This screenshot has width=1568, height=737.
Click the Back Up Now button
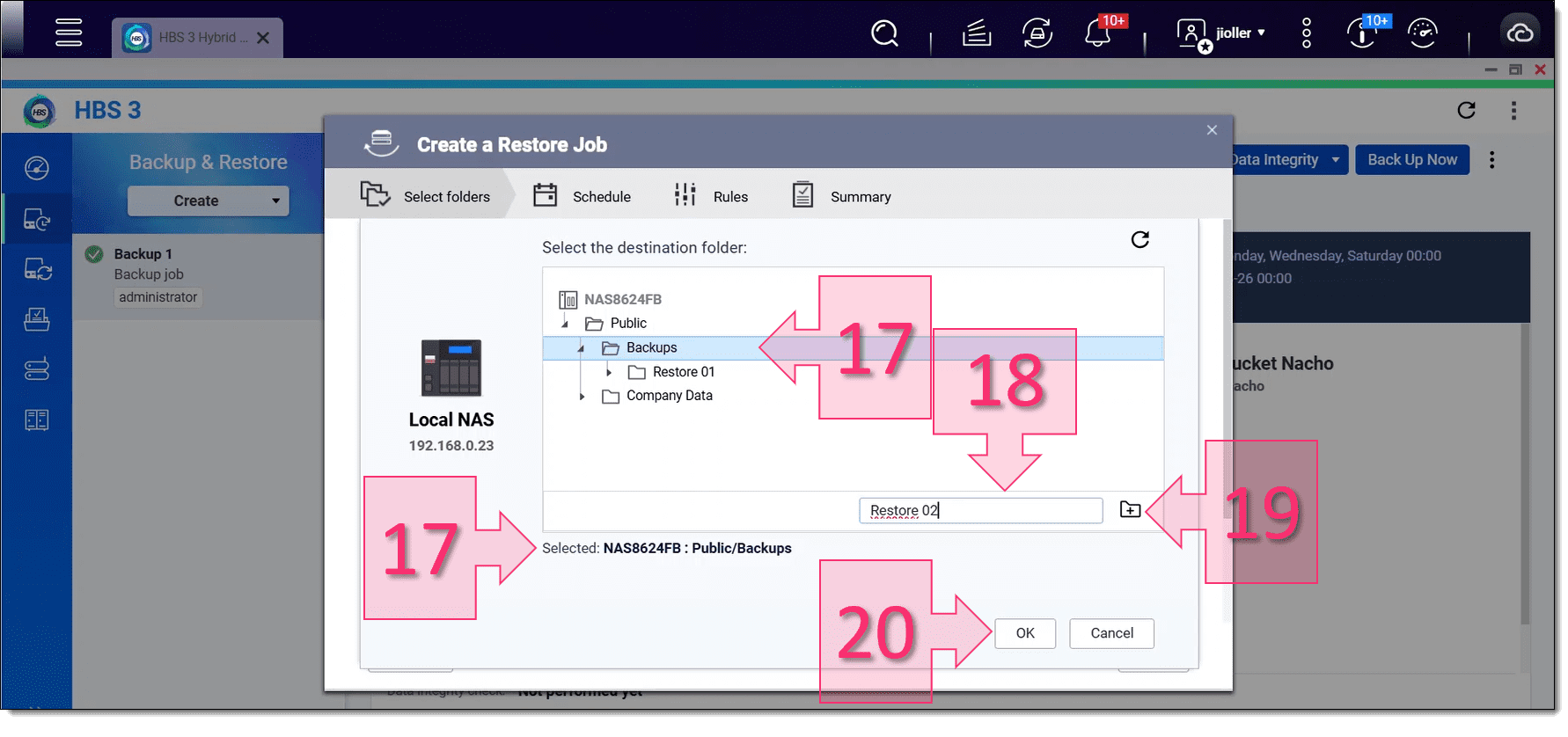(x=1412, y=159)
